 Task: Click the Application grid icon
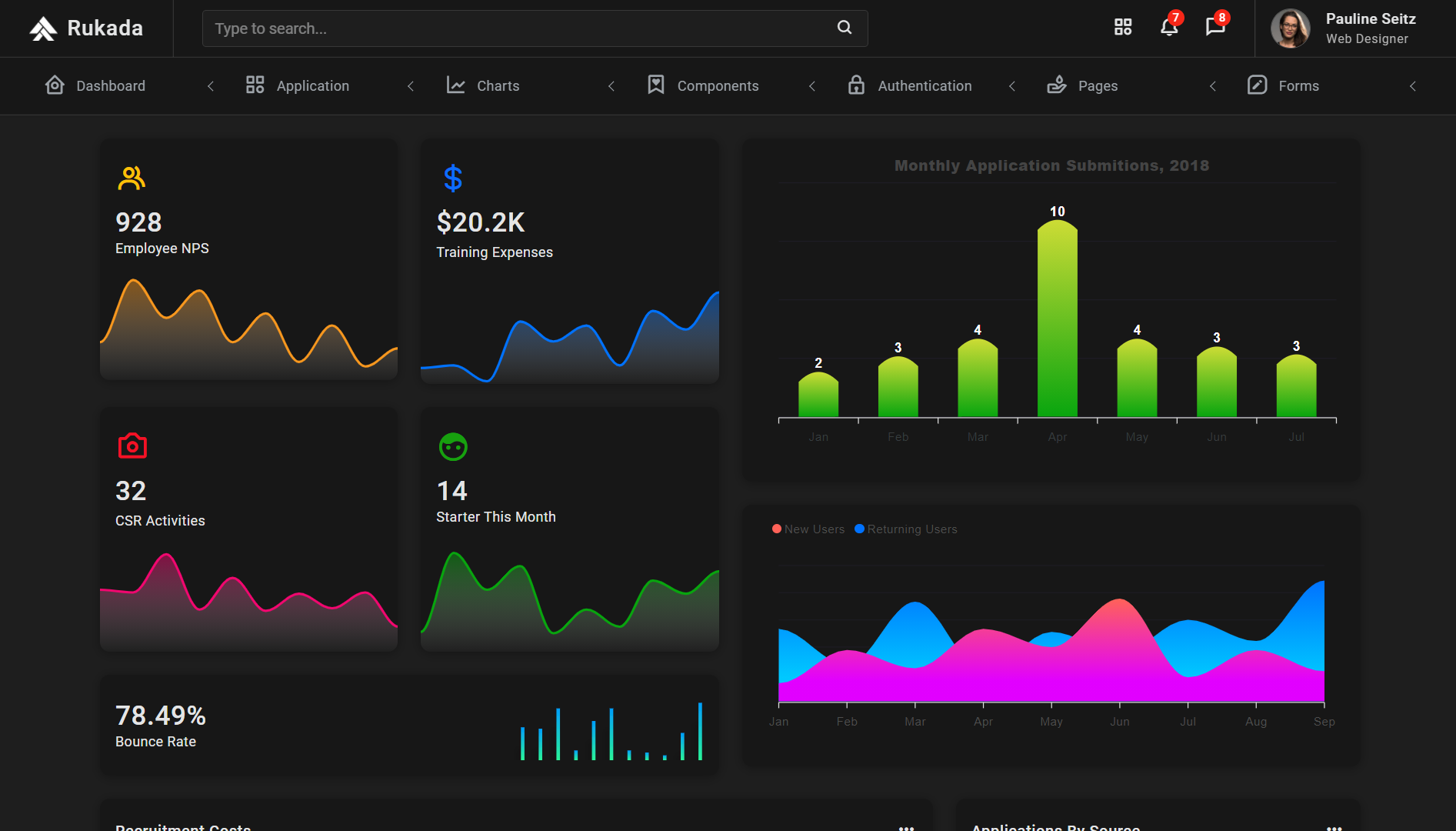click(x=255, y=85)
